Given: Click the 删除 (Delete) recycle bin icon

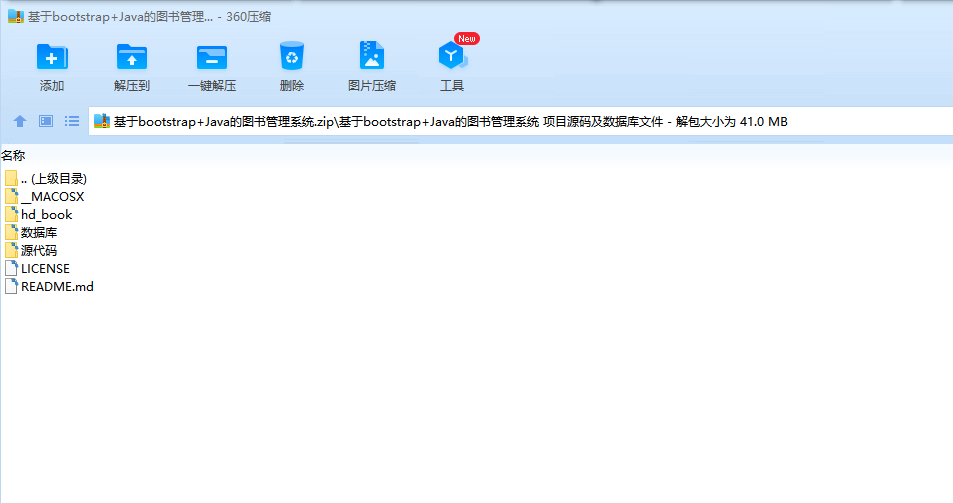Looking at the screenshot, I should point(292,56).
